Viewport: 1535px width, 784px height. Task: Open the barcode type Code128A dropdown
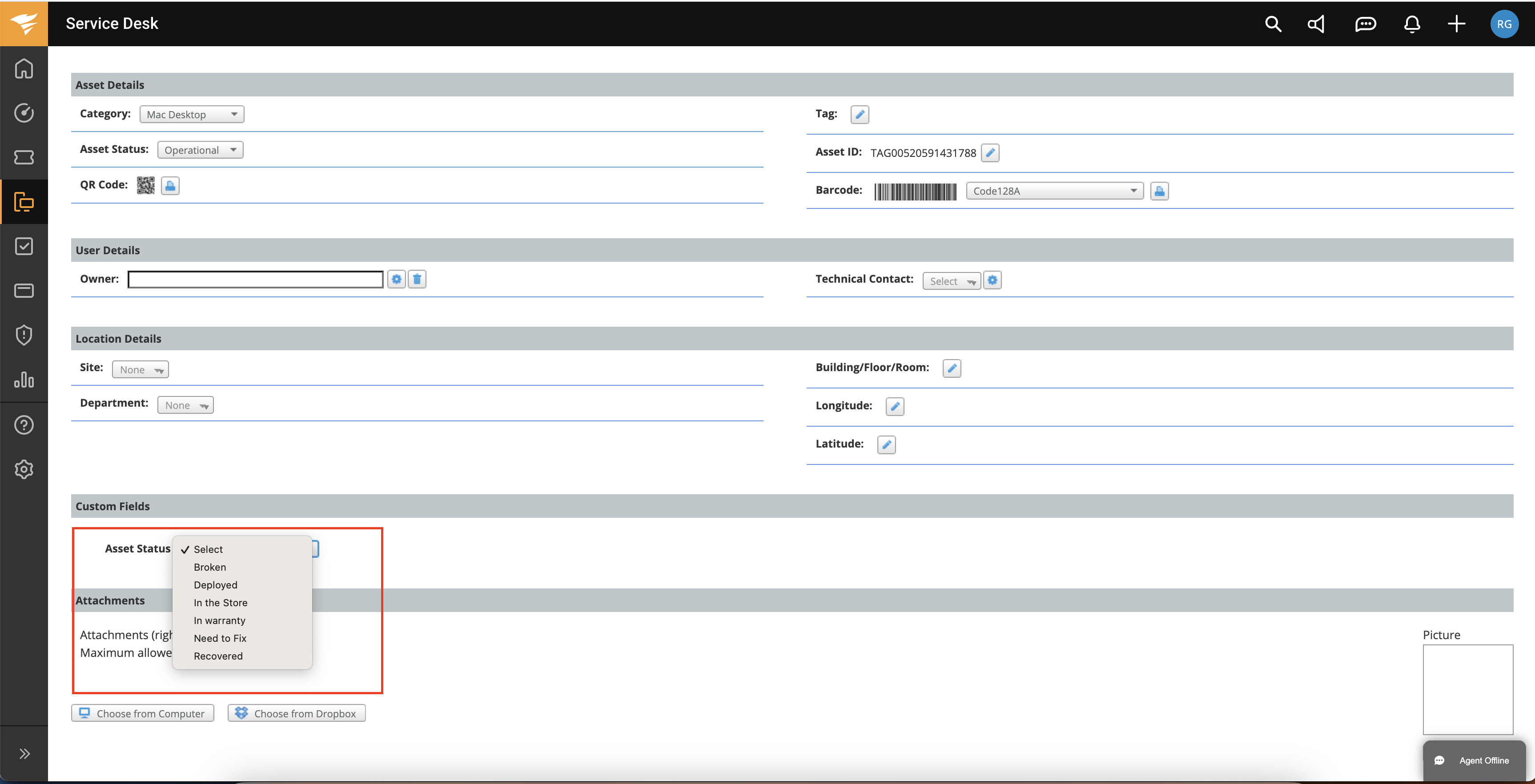1054,191
